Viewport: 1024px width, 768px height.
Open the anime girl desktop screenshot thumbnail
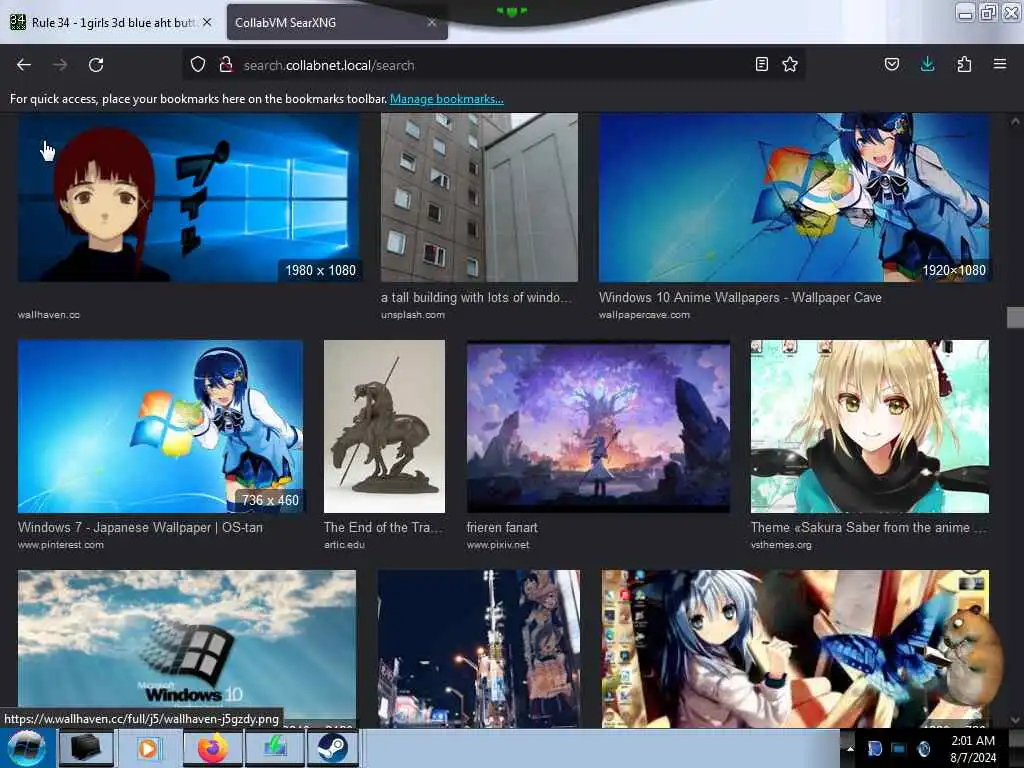pos(795,648)
